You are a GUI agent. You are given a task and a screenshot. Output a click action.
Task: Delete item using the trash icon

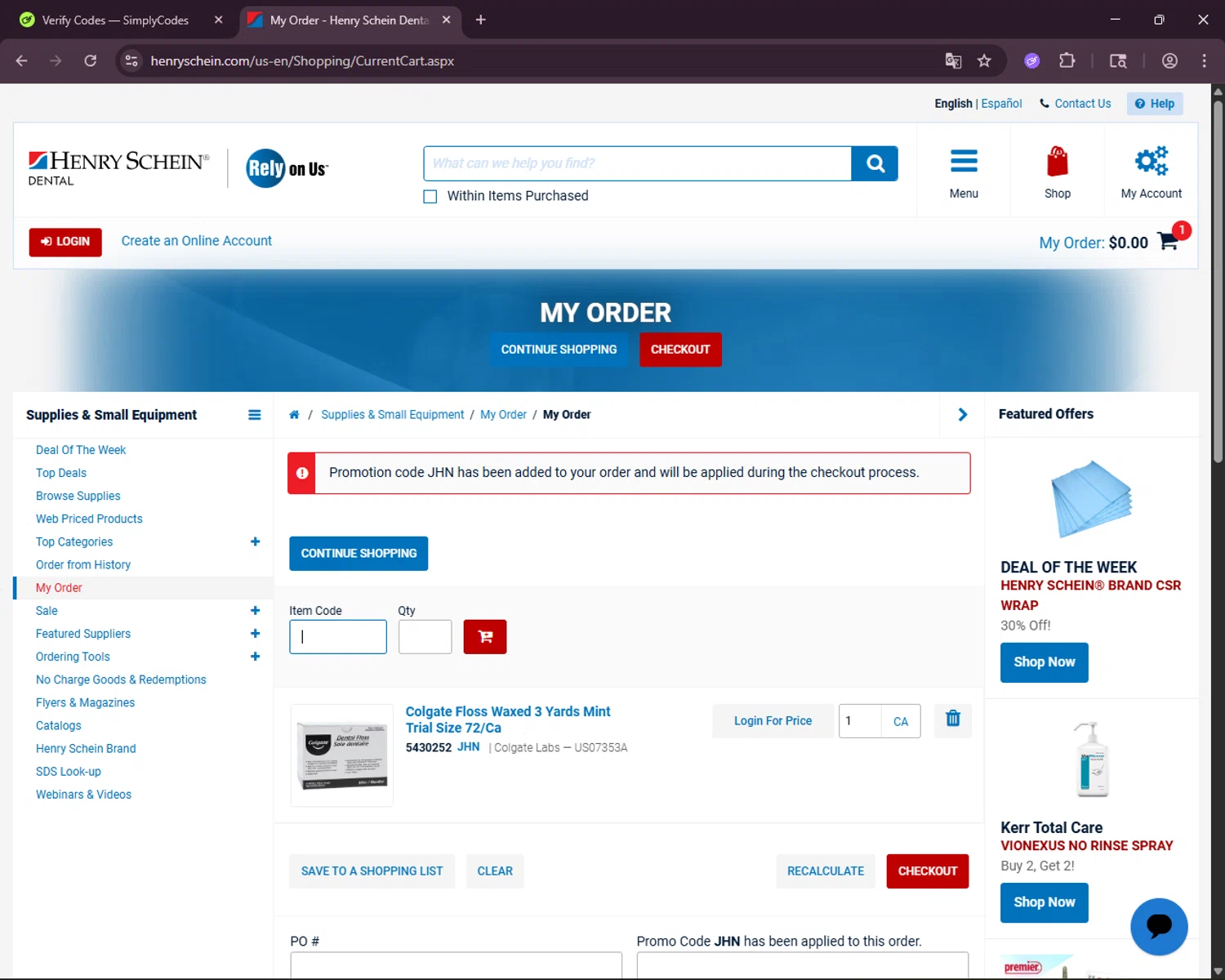pos(953,719)
